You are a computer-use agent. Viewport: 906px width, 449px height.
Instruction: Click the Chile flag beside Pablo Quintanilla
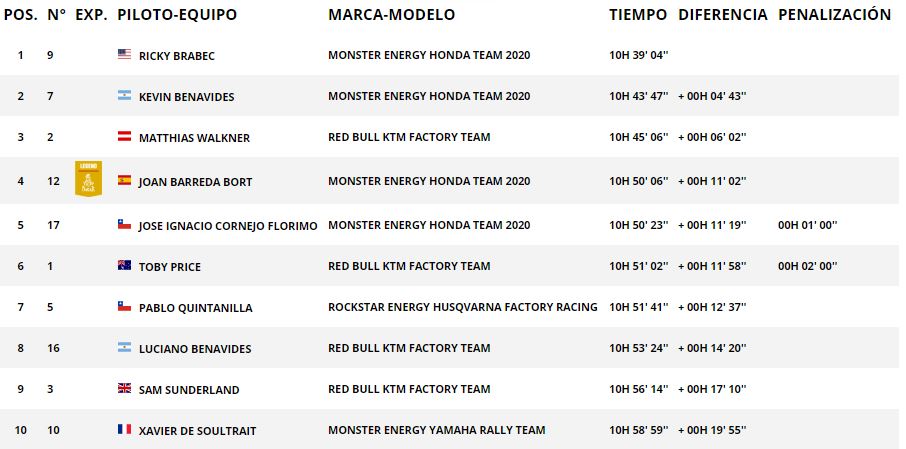click(124, 307)
